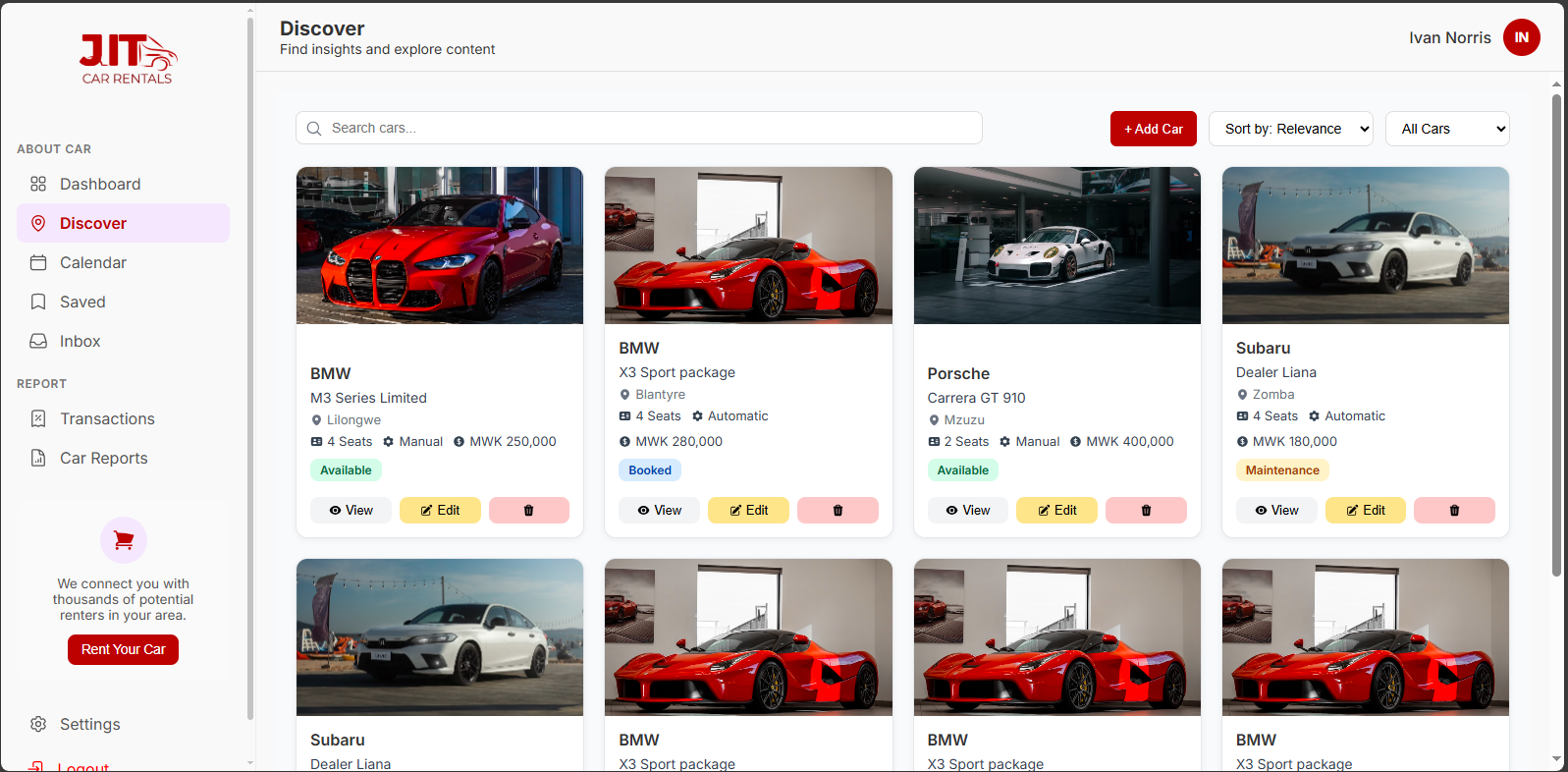Open the Car Reports page

123,458
